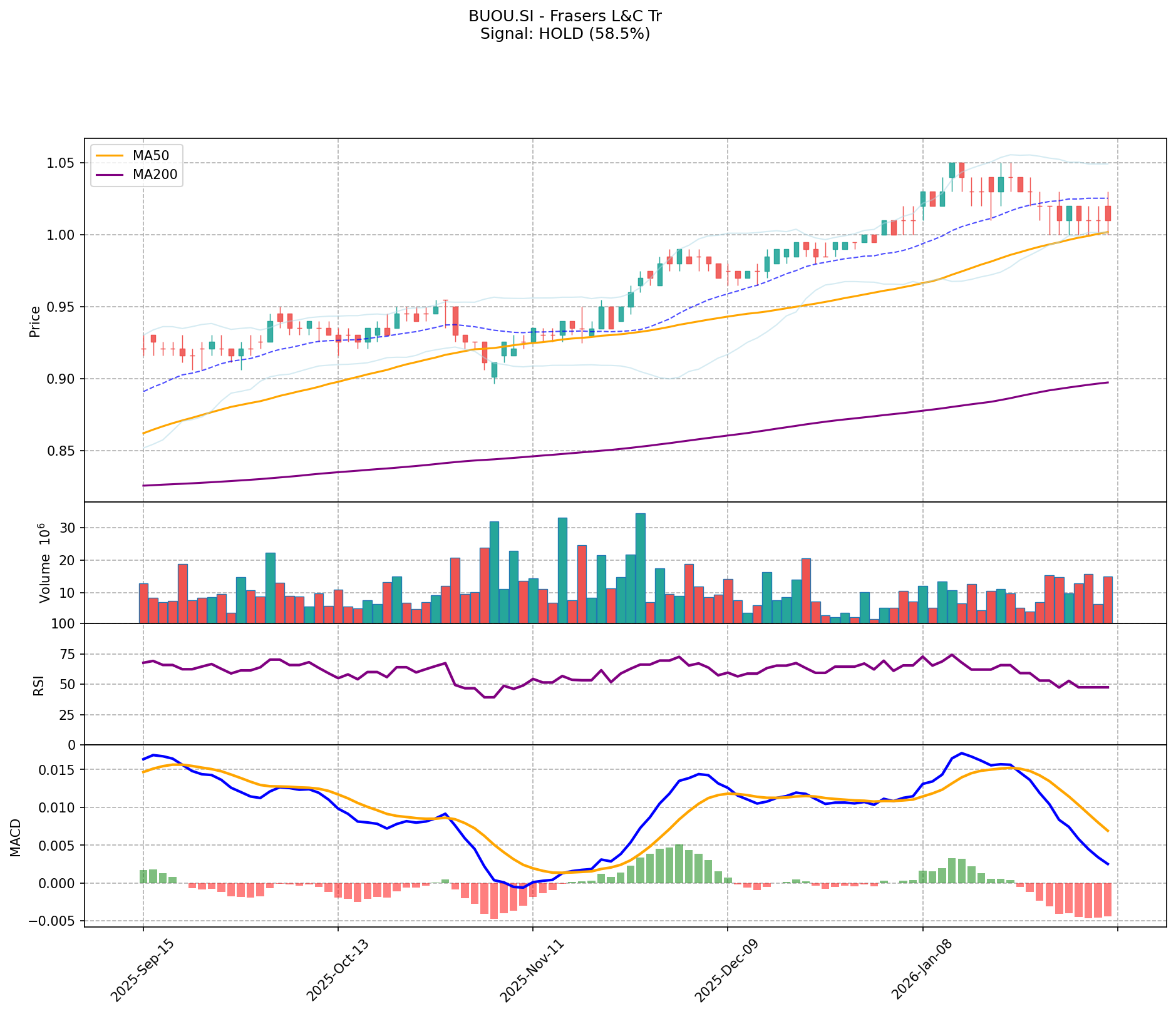Screen dimensions: 1176x1014
Task: Click the 0.85 price tick label
Action: (61, 451)
